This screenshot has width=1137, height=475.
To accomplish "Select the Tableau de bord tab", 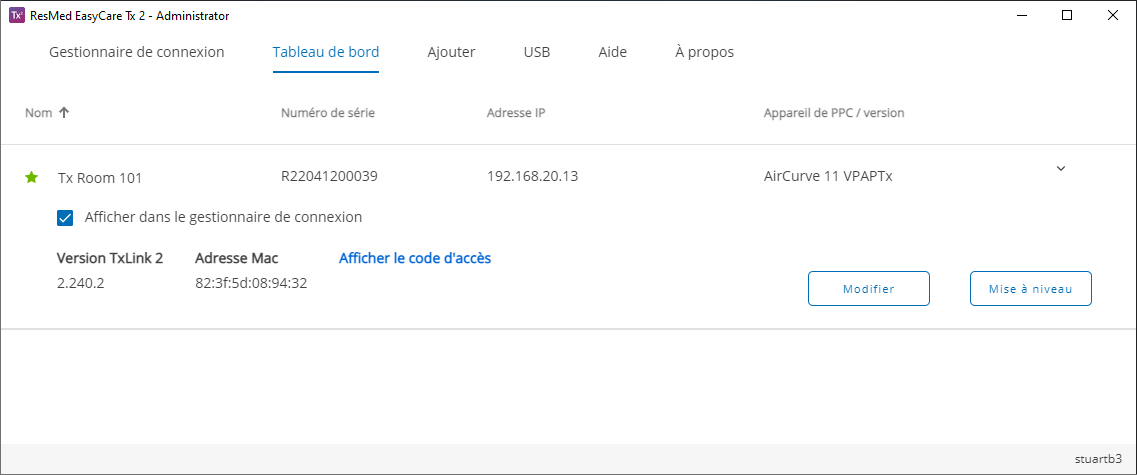I will click(x=326, y=52).
